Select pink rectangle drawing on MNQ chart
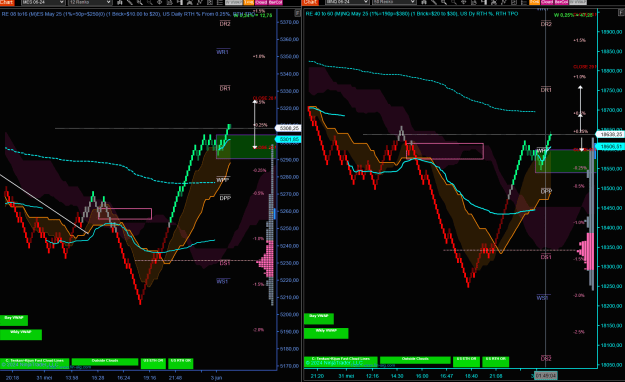 [x=445, y=151]
